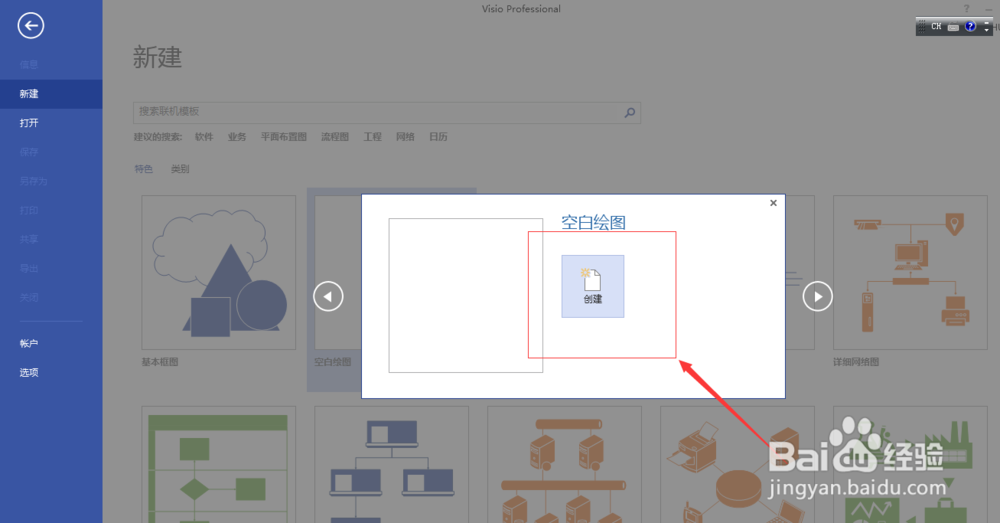Go to previous template with left arrow
1000x523 pixels.
click(x=328, y=297)
